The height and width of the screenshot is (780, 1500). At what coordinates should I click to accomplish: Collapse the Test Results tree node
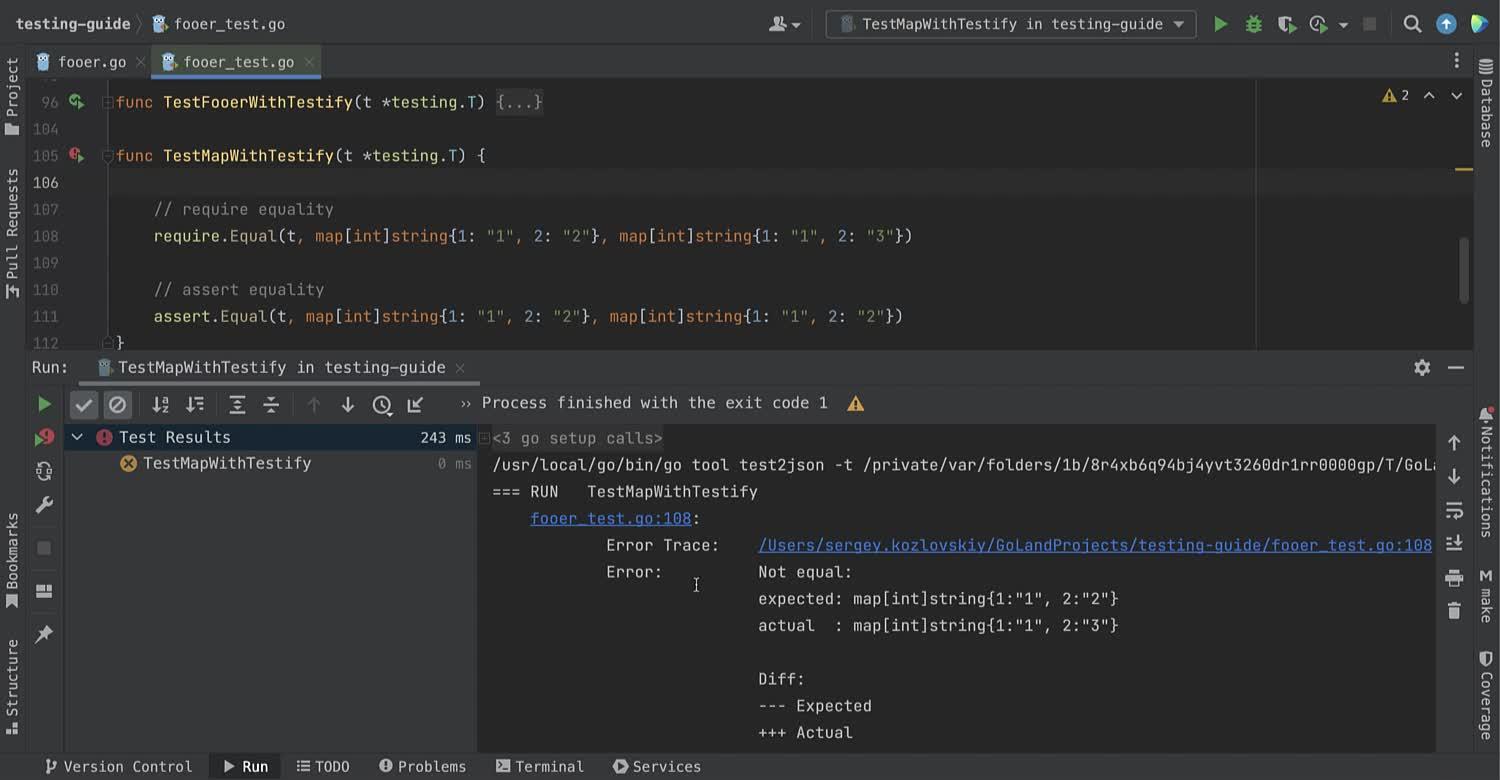pyautogui.click(x=77, y=437)
